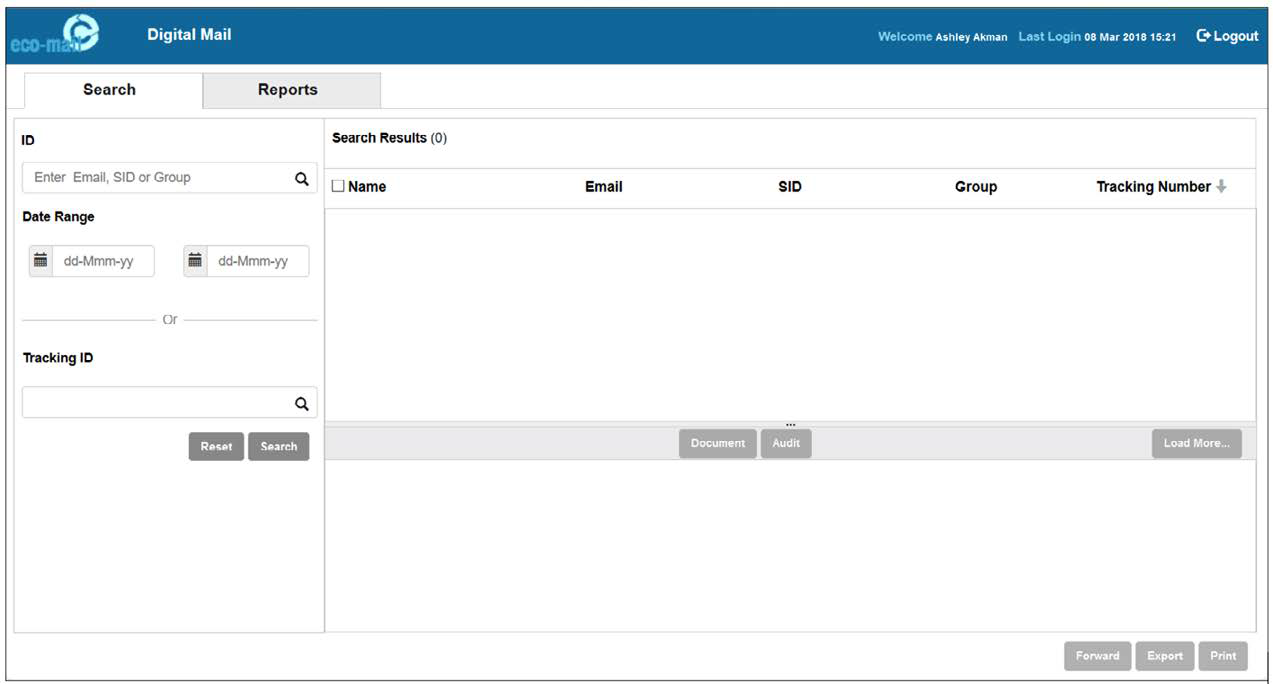Image resolution: width=1273 pixels, height=684 pixels.
Task: Click the Tracking ID magnifier icon
Action: point(301,403)
